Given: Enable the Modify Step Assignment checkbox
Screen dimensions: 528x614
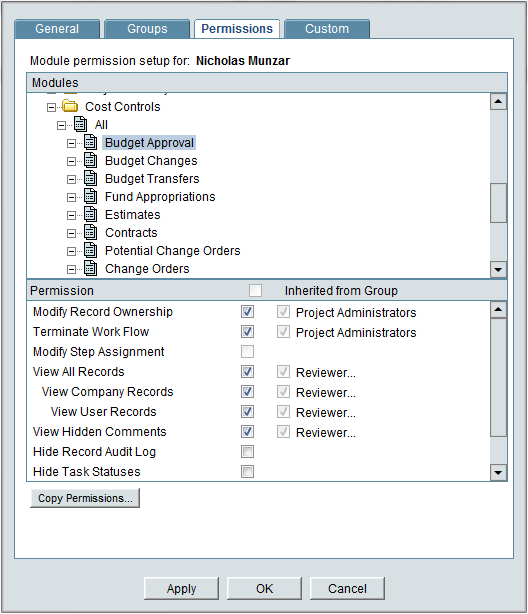Looking at the screenshot, I should pyautogui.click(x=247, y=351).
